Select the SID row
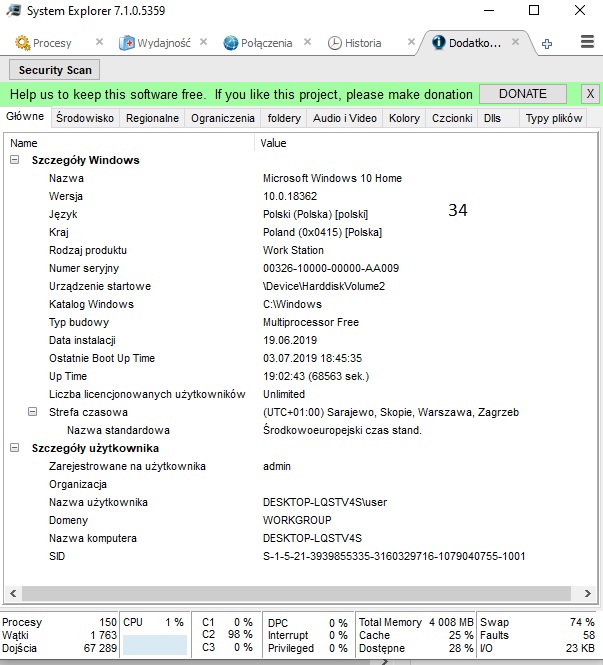The image size is (603, 665). tap(300, 556)
